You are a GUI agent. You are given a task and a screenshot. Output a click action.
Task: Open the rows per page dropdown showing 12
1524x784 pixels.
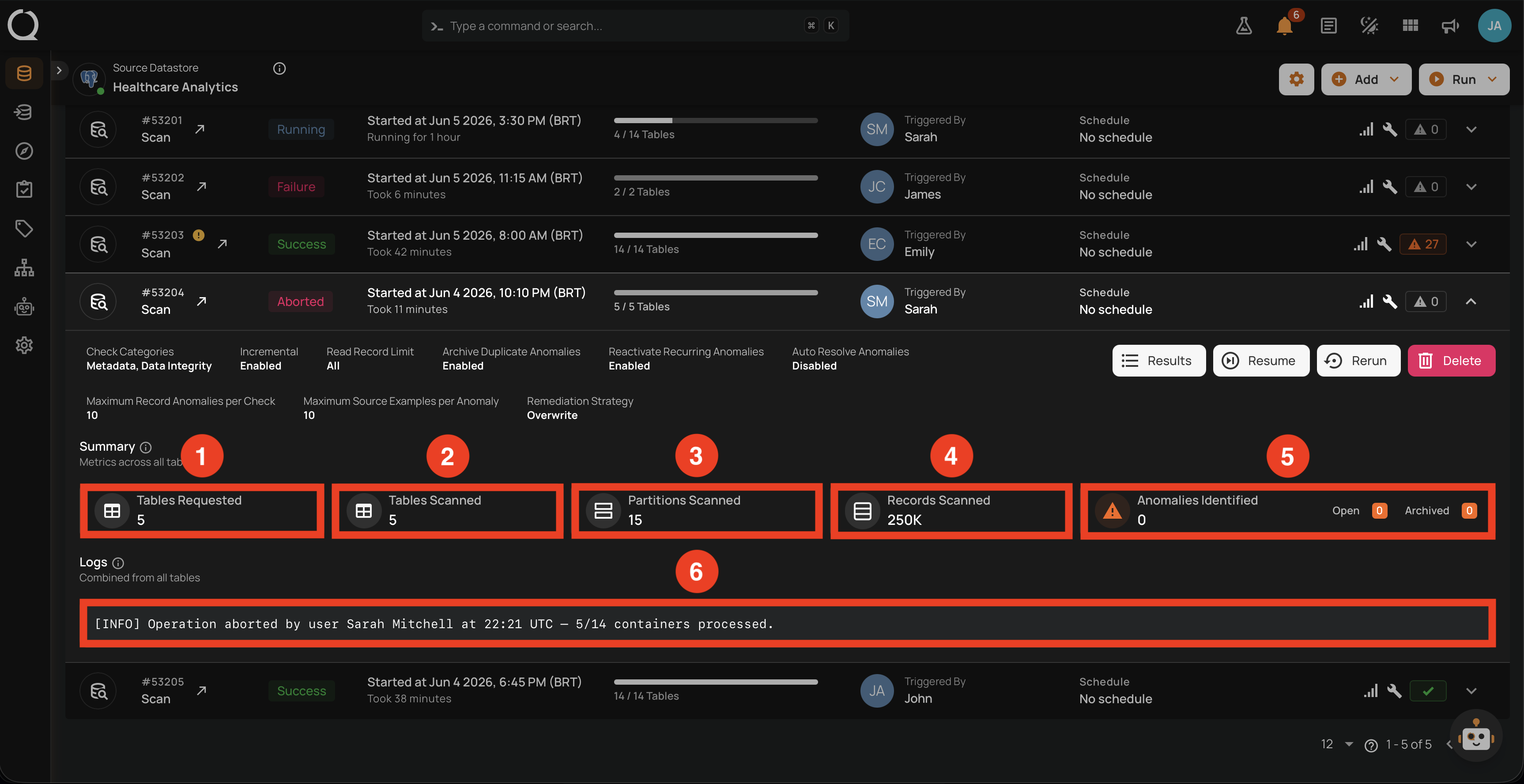[1337, 744]
